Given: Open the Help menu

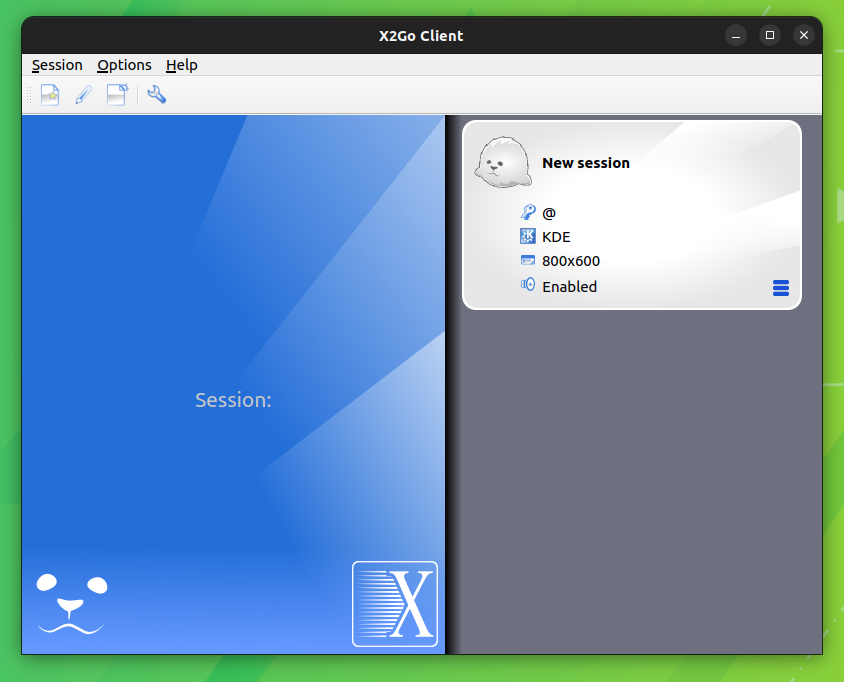Looking at the screenshot, I should tap(182, 65).
